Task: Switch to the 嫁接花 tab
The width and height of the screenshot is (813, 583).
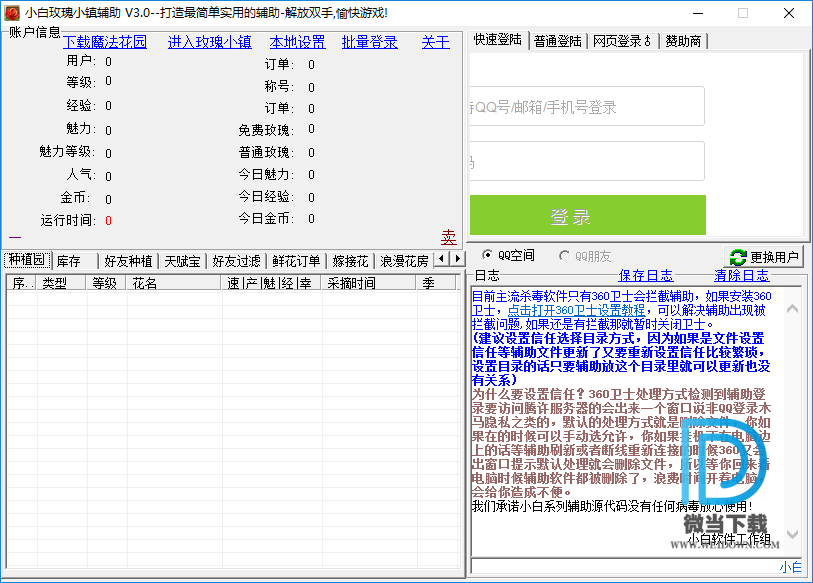Action: pyautogui.click(x=350, y=261)
